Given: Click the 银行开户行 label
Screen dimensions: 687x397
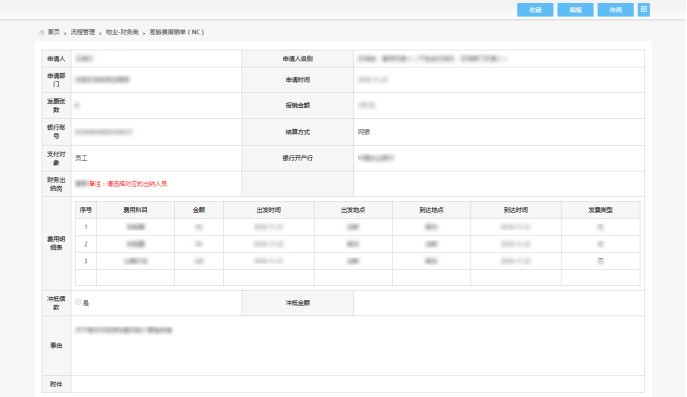Looking at the screenshot, I should pos(297,158).
